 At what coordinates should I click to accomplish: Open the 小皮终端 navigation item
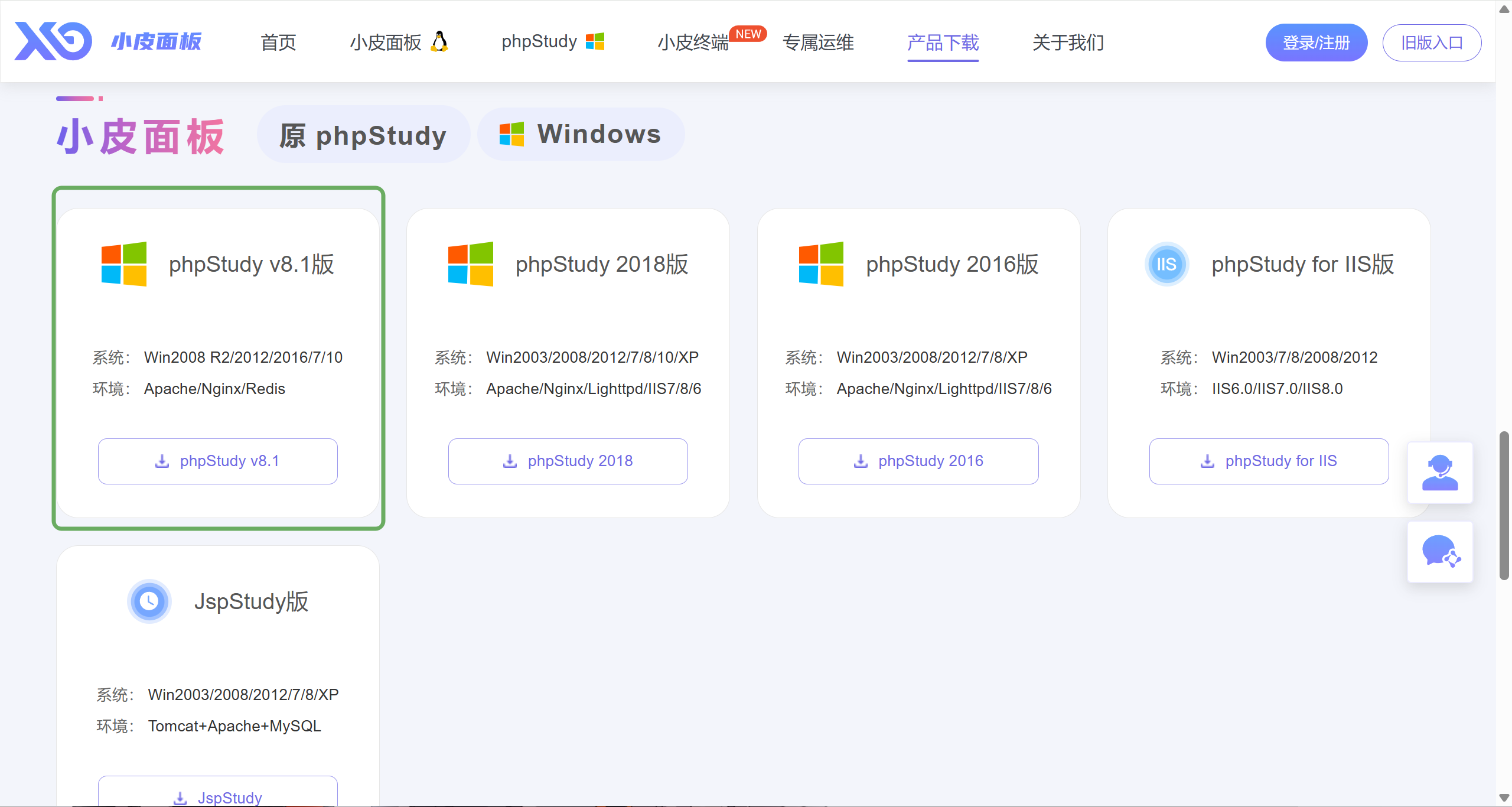693,43
